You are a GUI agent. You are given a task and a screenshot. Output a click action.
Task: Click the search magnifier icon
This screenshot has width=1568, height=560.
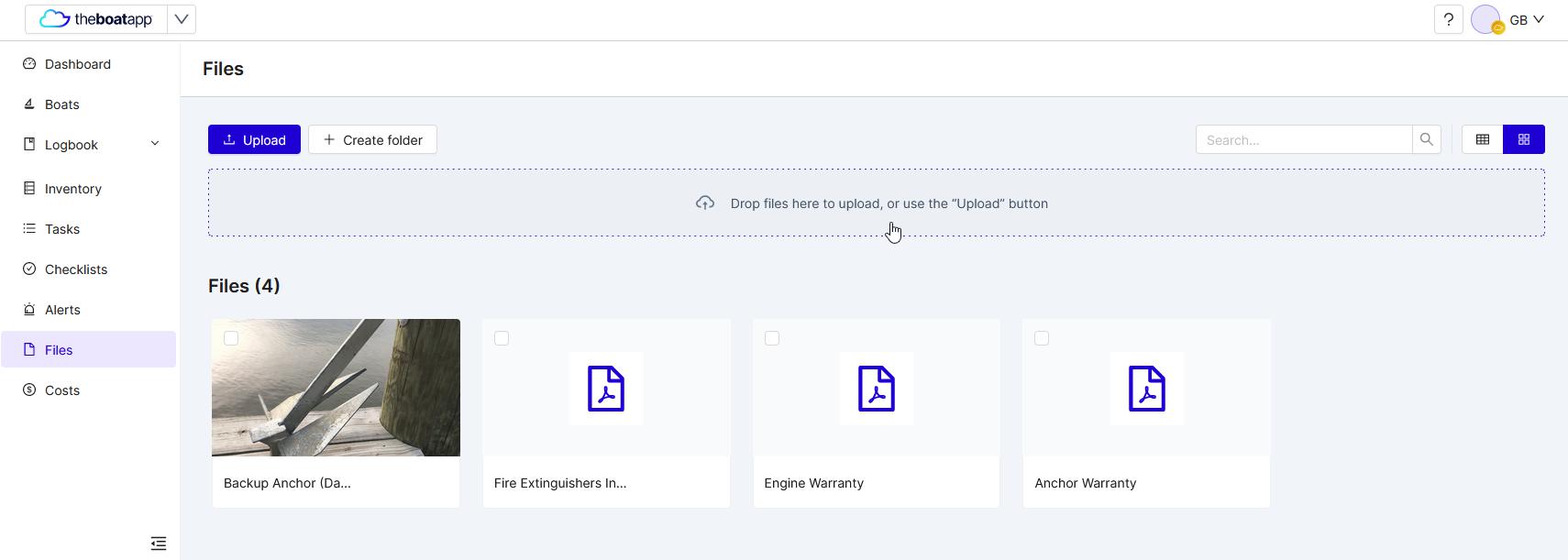(x=1426, y=139)
